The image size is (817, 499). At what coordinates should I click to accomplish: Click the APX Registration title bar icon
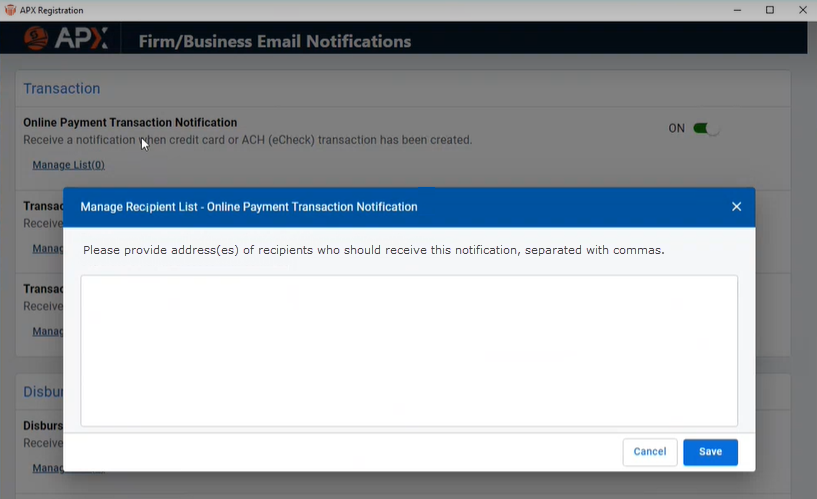tap(10, 10)
